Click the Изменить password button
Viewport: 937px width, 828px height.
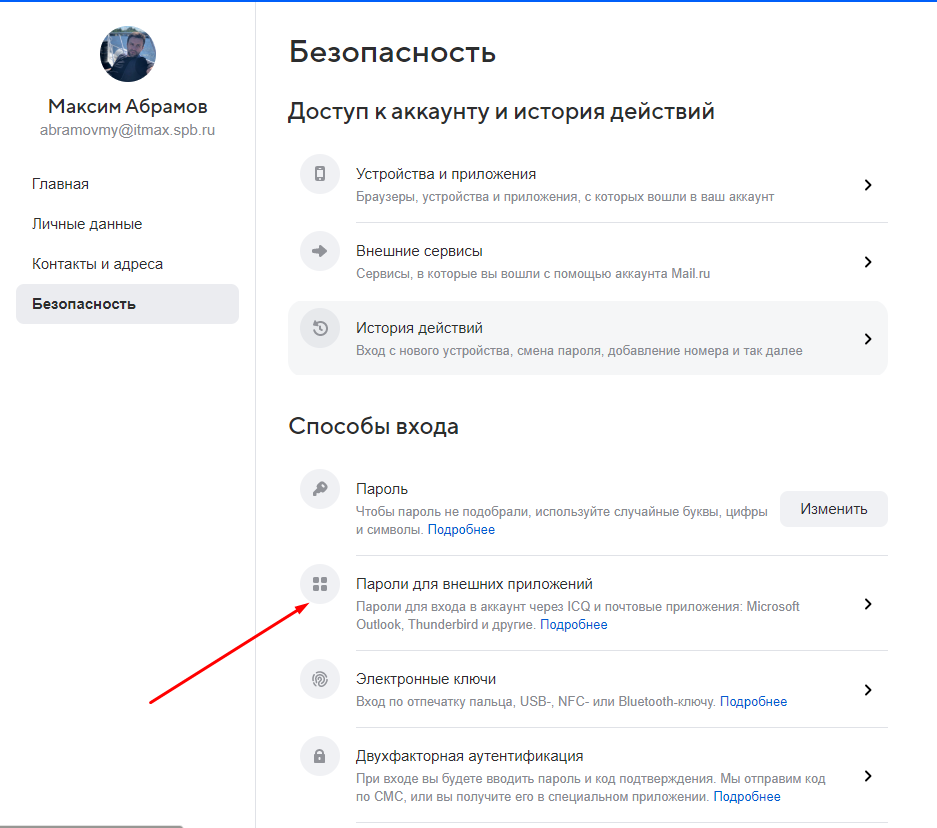click(834, 509)
